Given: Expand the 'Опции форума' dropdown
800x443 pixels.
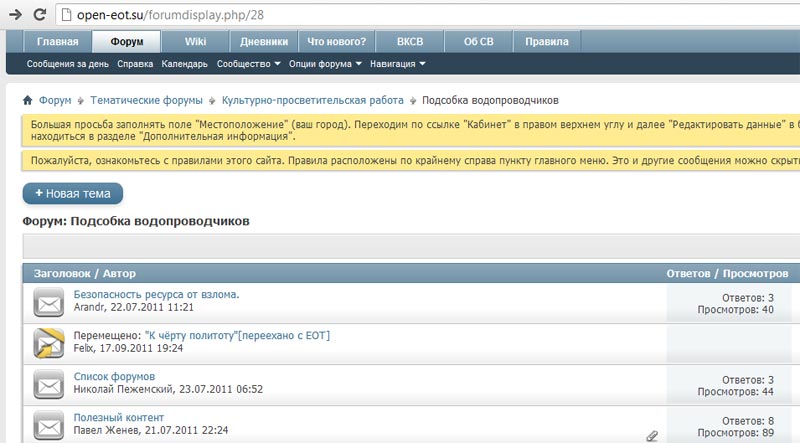Looking at the screenshot, I should (x=325, y=64).
